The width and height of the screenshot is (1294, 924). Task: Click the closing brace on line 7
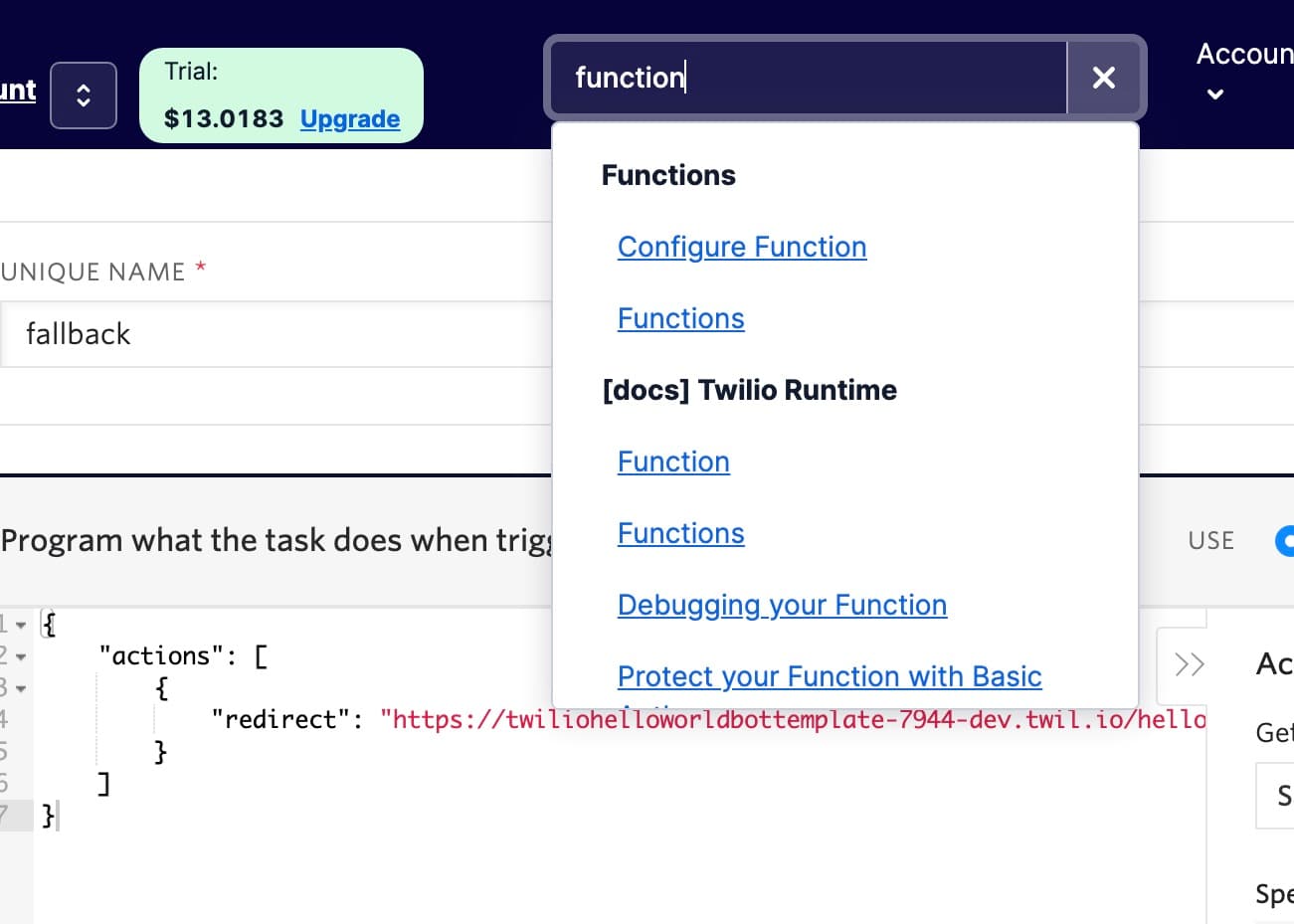(49, 816)
